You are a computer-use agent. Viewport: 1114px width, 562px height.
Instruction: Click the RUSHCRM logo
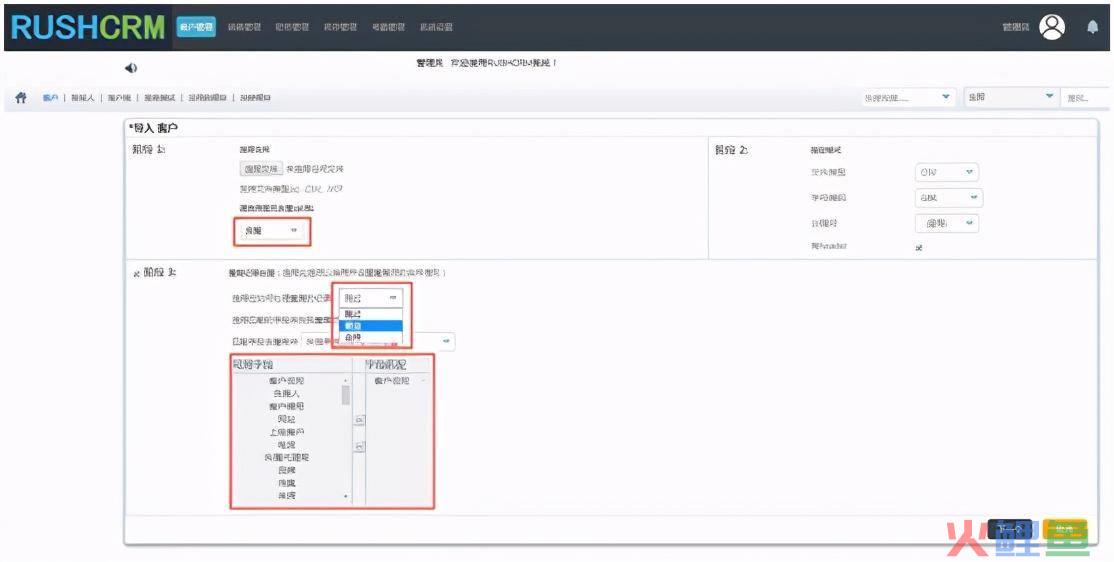pyautogui.click(x=88, y=28)
